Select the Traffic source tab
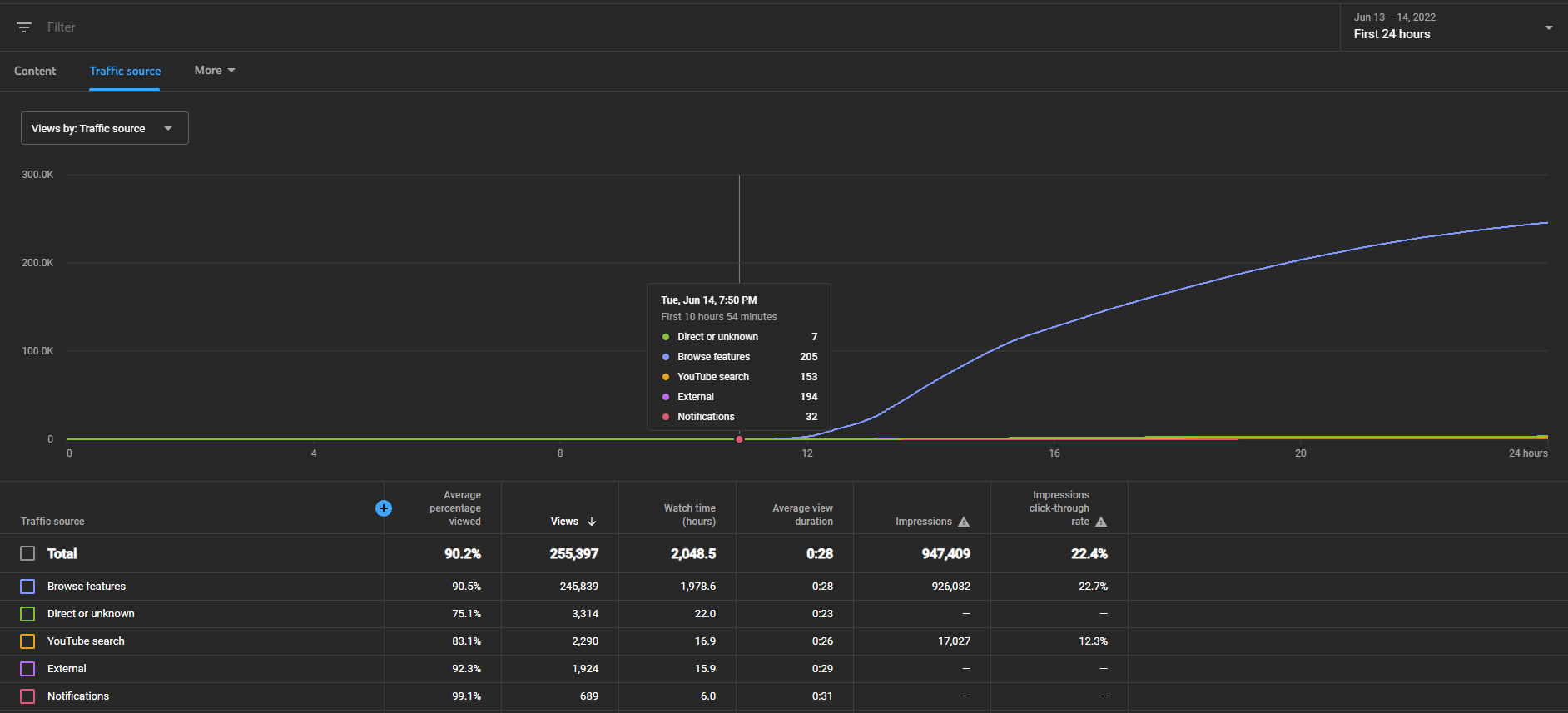The image size is (1568, 713). click(x=125, y=71)
